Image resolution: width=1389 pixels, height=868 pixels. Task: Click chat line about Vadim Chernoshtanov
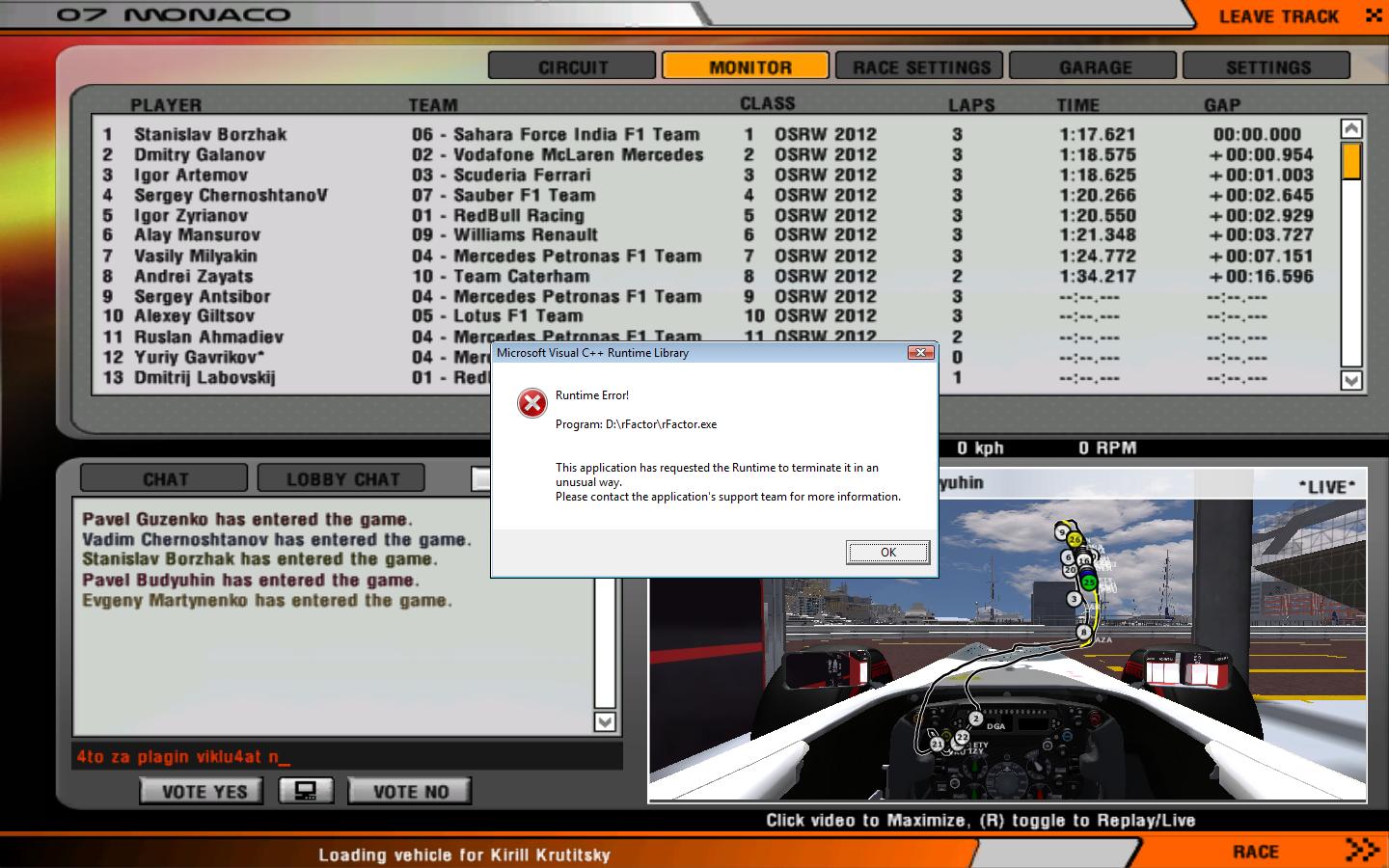coord(277,539)
